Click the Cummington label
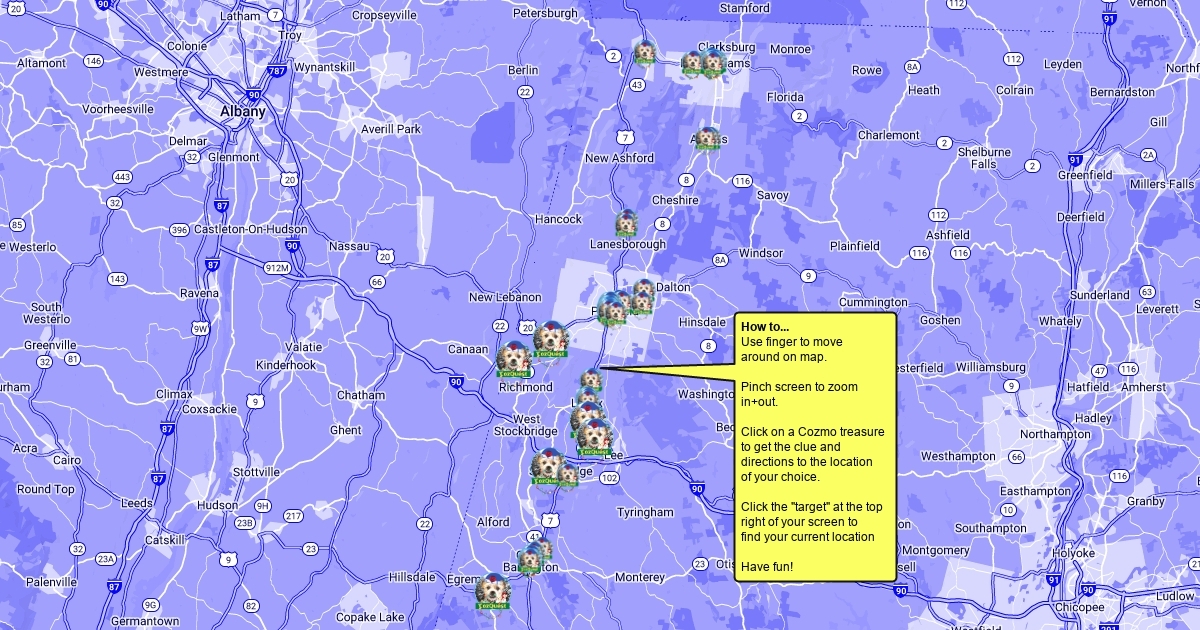Screen dimensions: 1200x630 pyautogui.click(x=873, y=302)
